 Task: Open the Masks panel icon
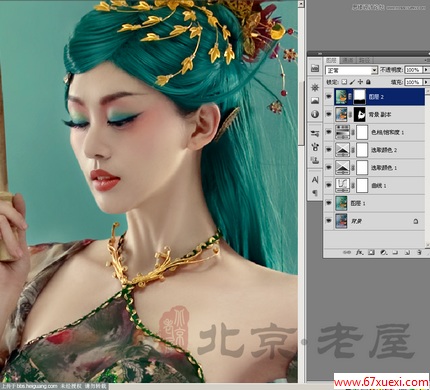pos(315,101)
